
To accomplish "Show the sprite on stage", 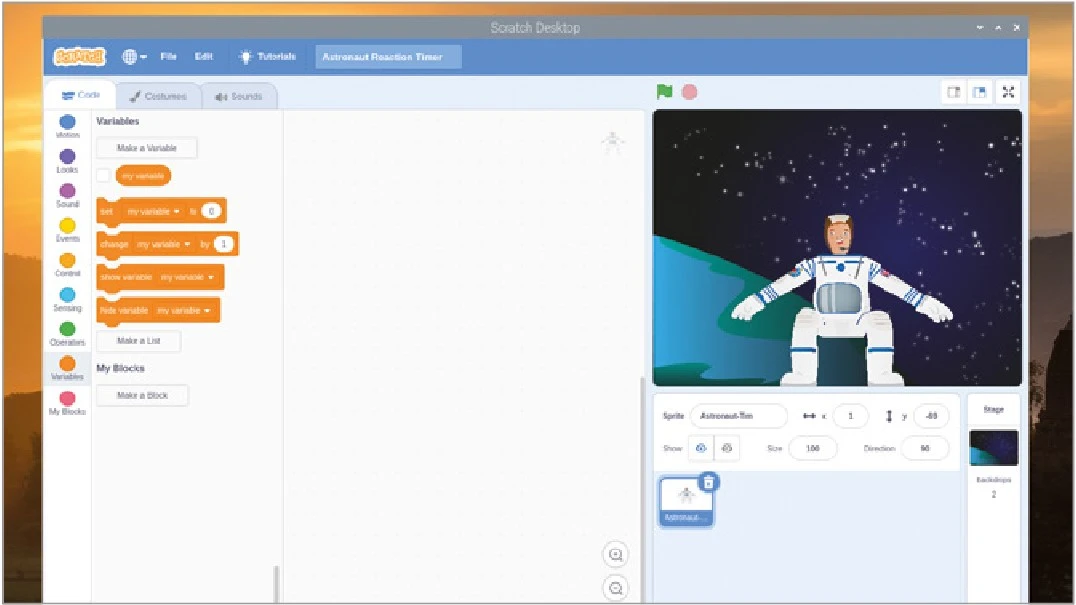I will click(702, 448).
